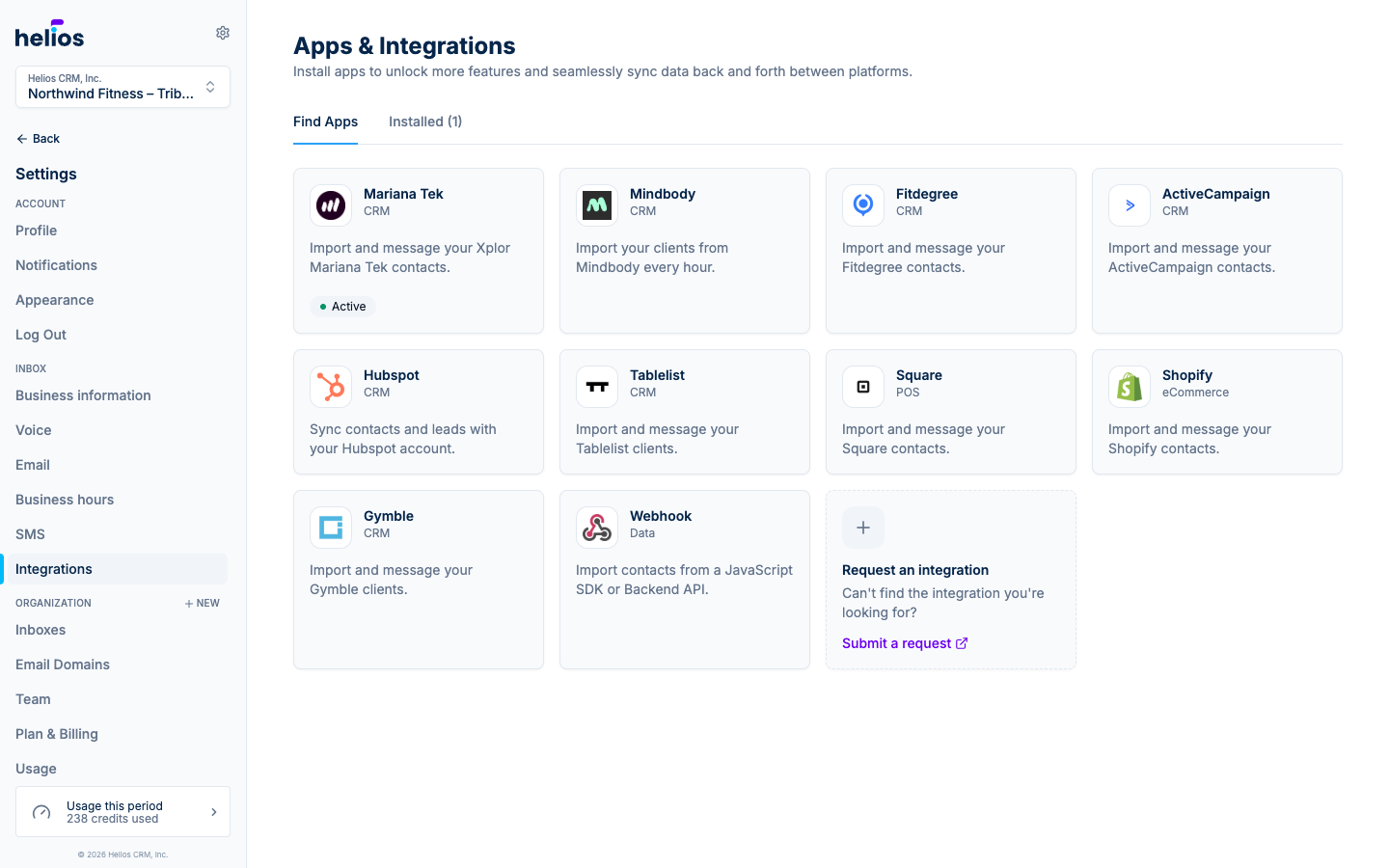The height and width of the screenshot is (868, 1389).
Task: Click the '238 credits used' text
Action: (112, 819)
